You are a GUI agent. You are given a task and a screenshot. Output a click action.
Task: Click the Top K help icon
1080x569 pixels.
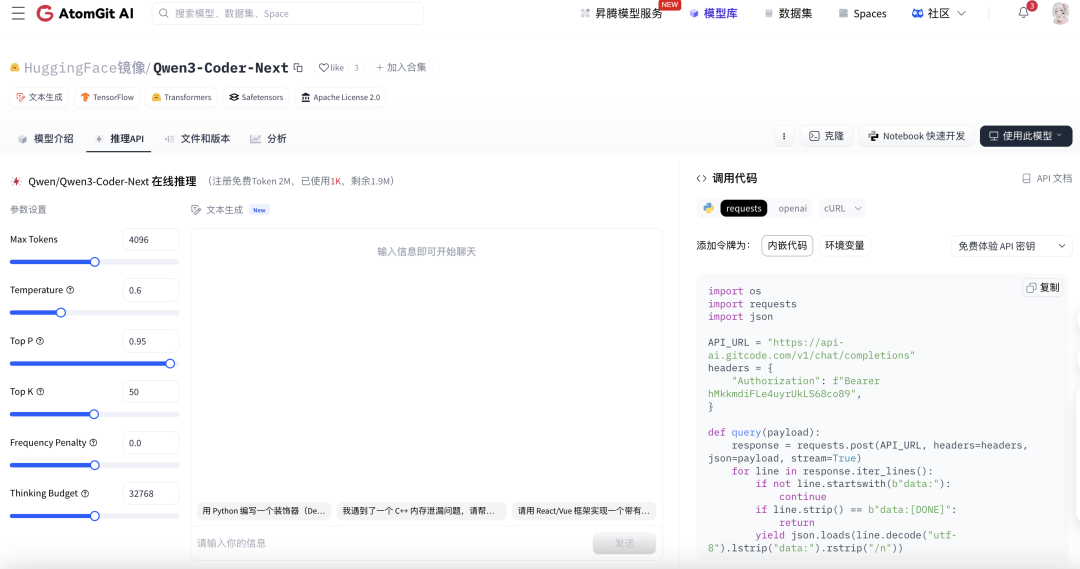coord(40,392)
